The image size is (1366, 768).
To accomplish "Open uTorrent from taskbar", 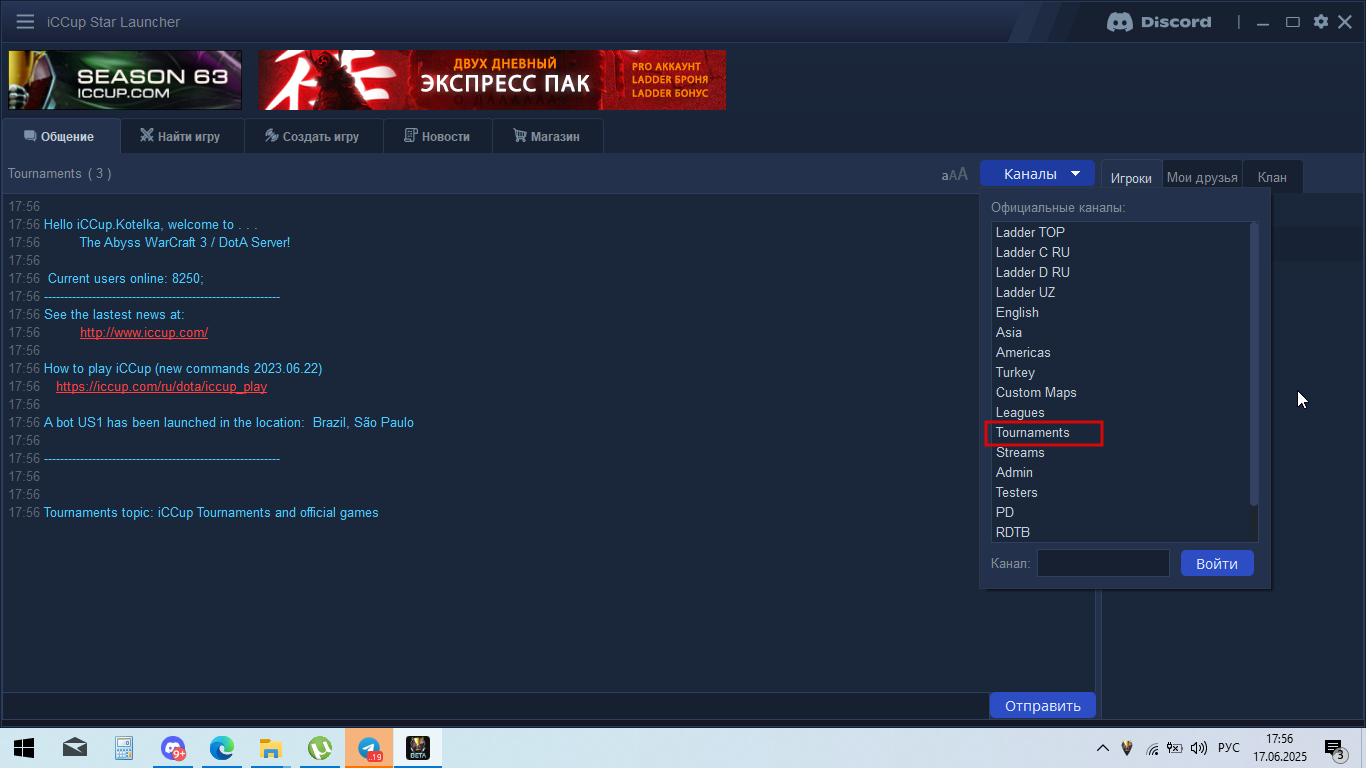I will click(x=320, y=748).
